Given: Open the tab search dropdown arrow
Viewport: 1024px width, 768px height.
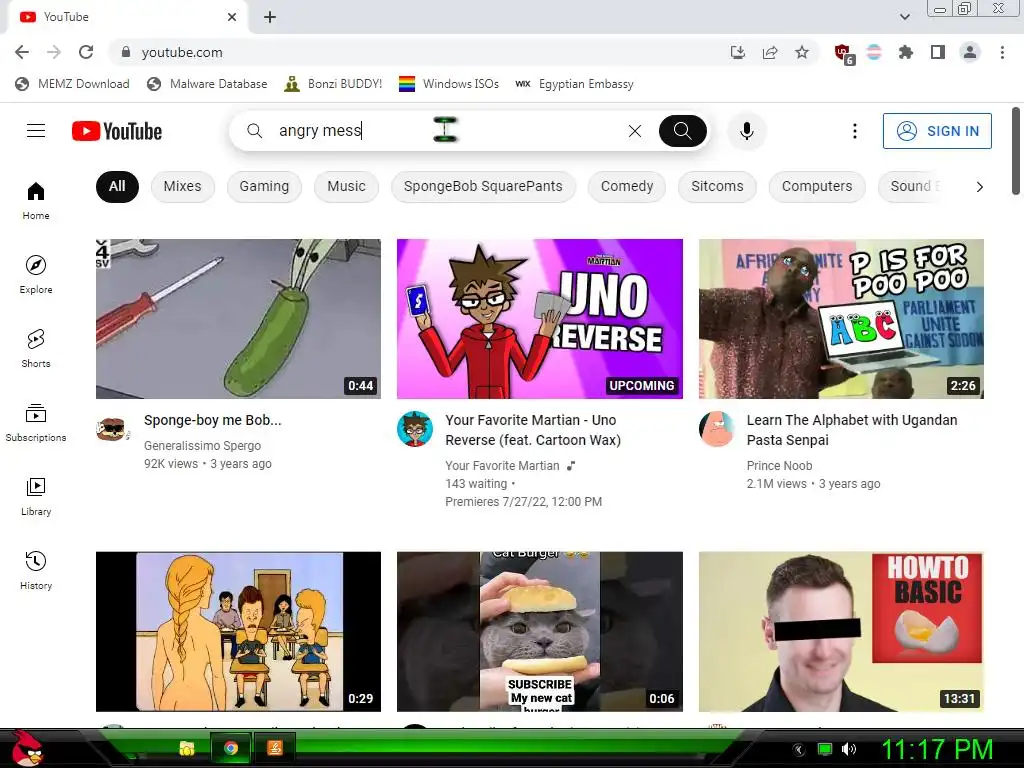Looking at the screenshot, I should point(905,17).
